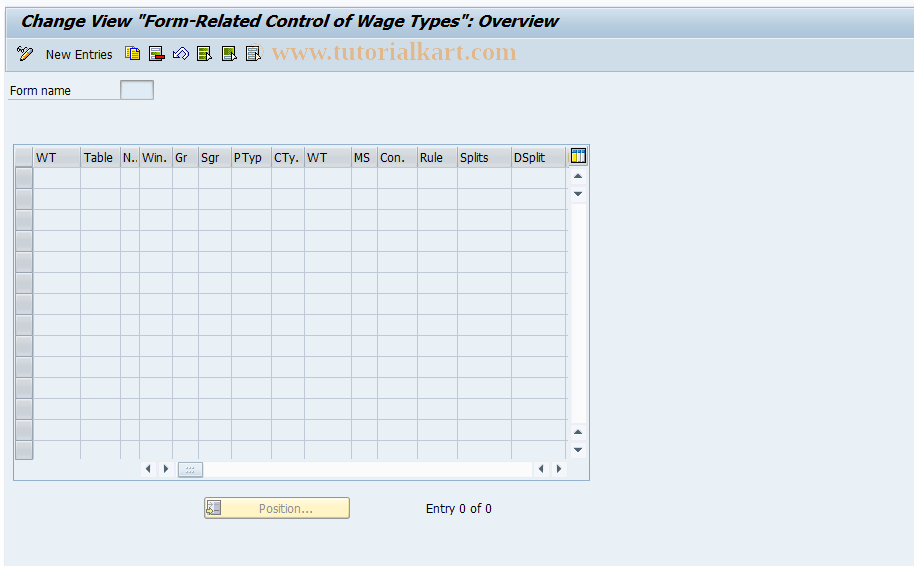Image resolution: width=914 pixels, height=566 pixels.
Task: Click the Gr column header
Action: click(x=185, y=157)
